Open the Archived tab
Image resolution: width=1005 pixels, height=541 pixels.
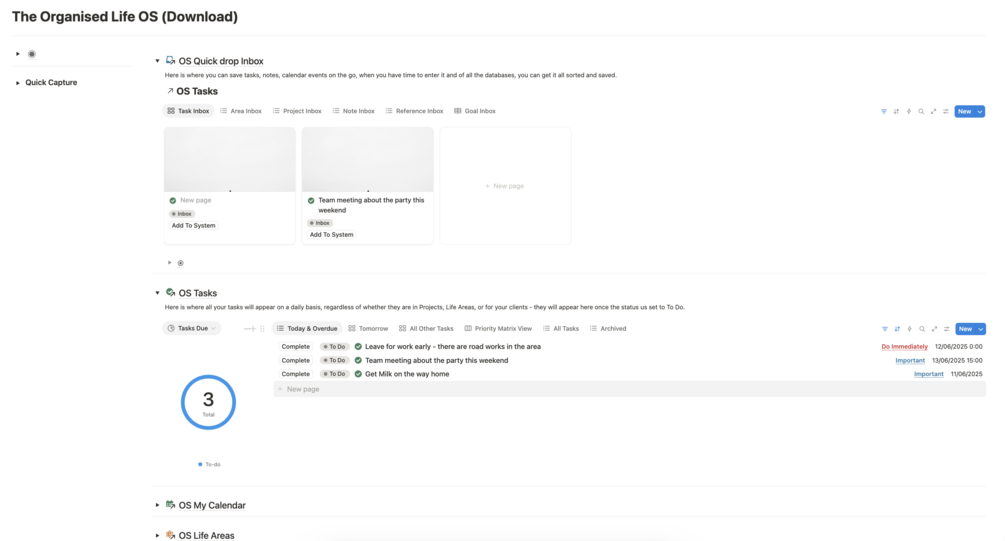click(608, 328)
